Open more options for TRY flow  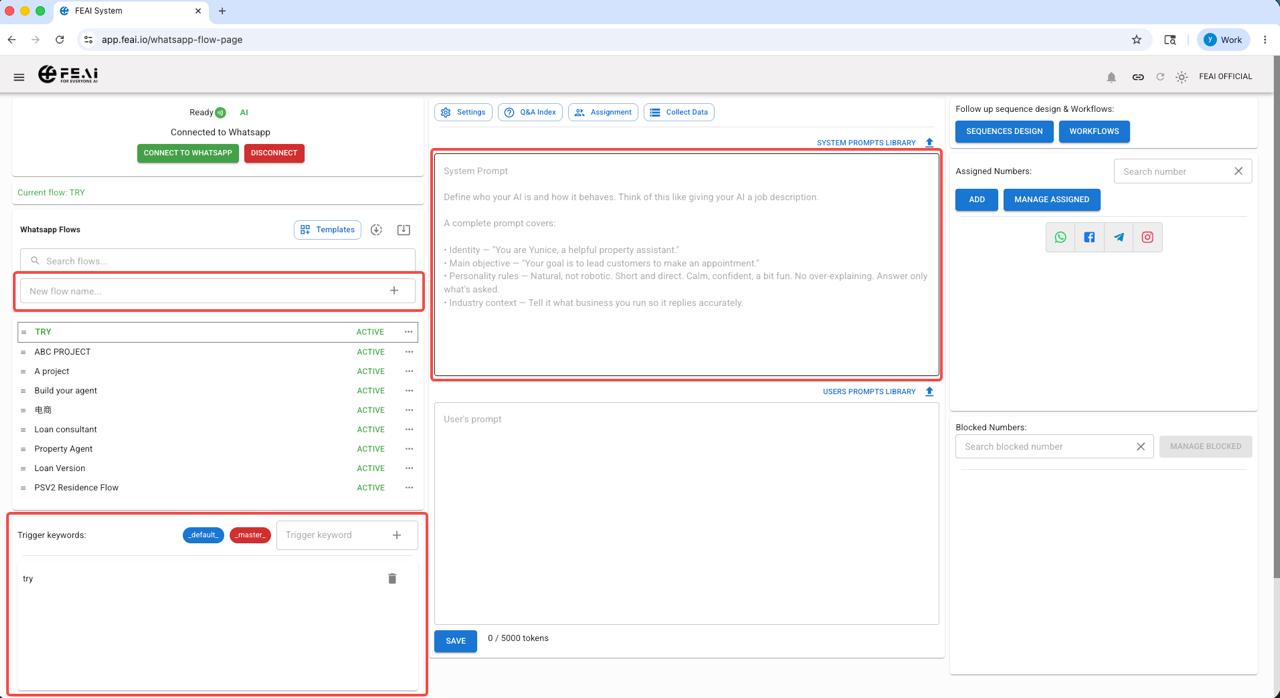point(408,332)
